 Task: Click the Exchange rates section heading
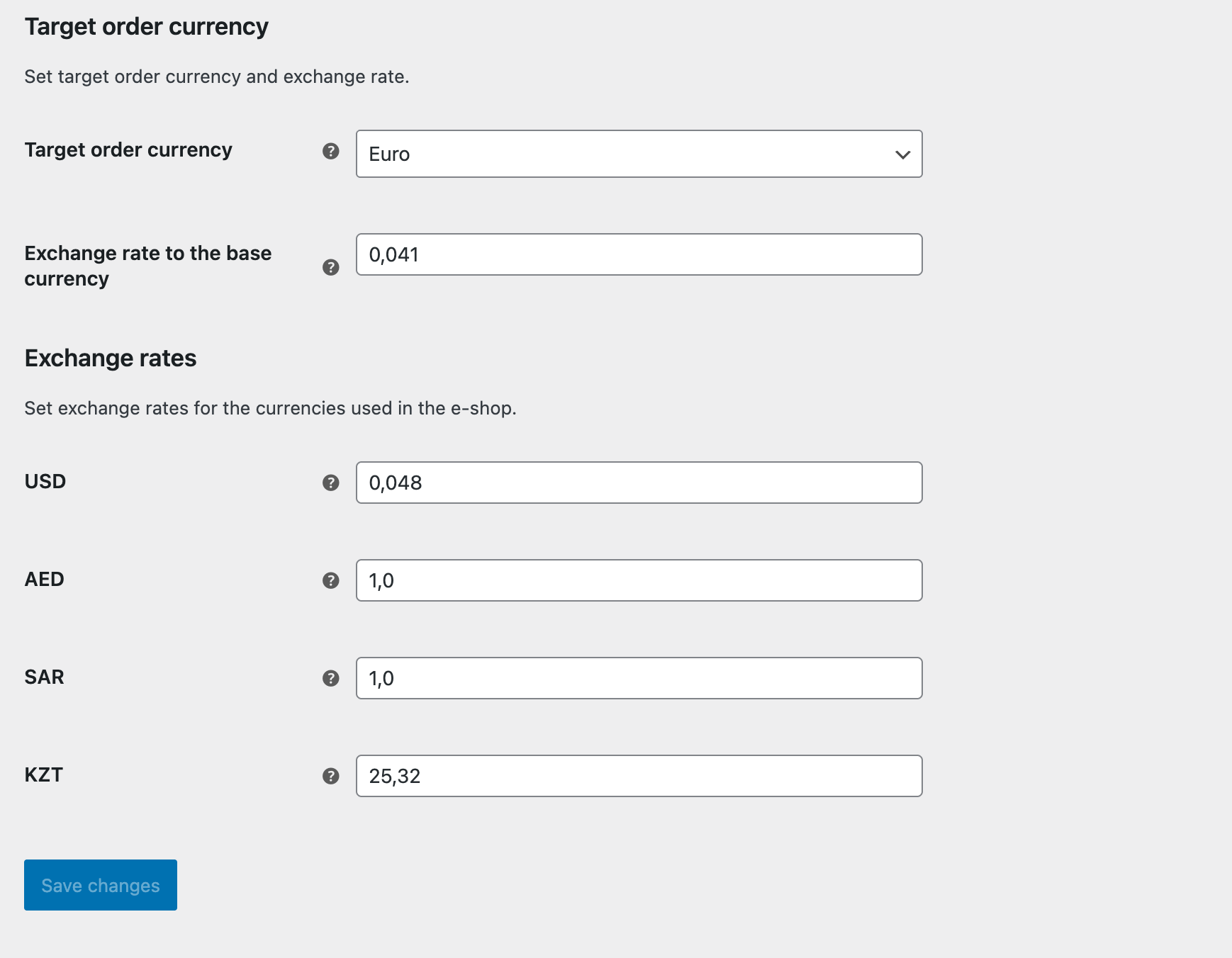pyautogui.click(x=111, y=359)
